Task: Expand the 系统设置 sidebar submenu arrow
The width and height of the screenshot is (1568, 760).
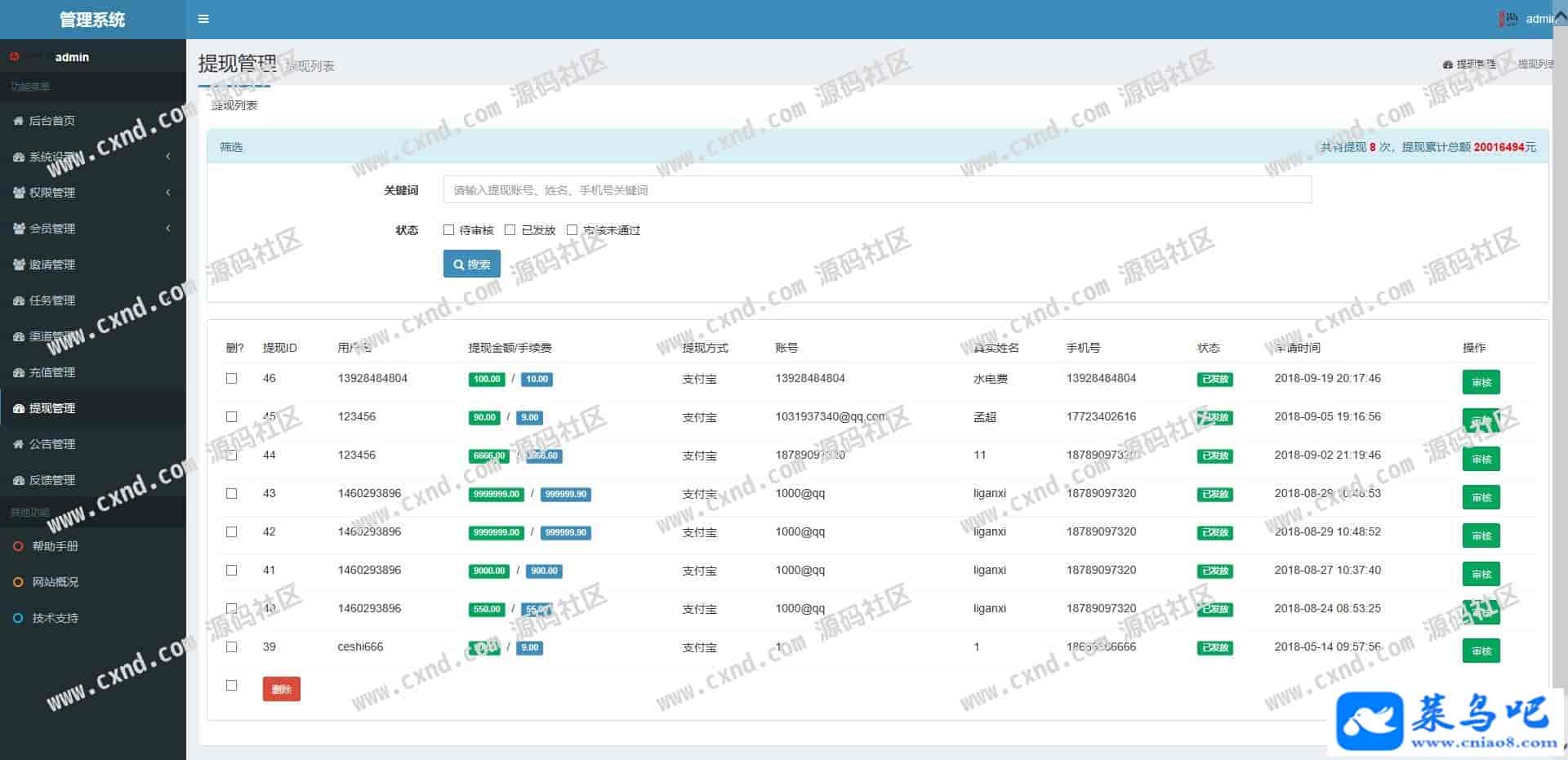Action: coord(168,157)
